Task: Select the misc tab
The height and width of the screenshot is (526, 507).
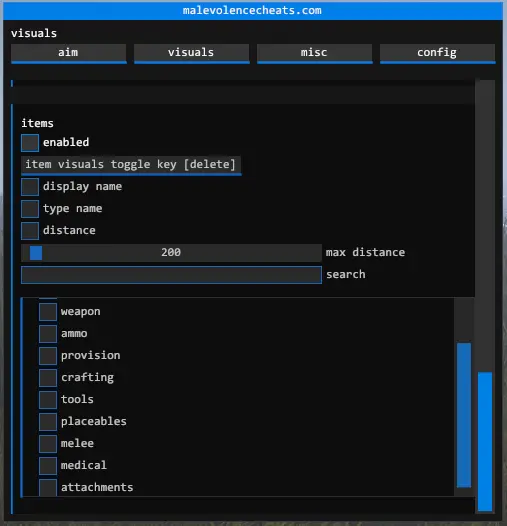Action: click(x=314, y=53)
